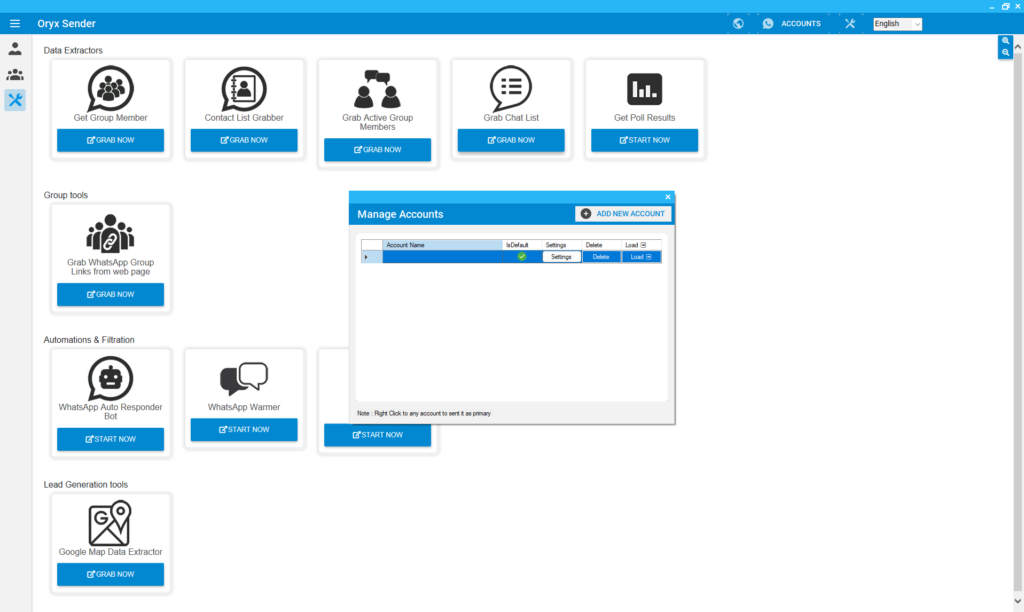Open the tools wrench icon in the top bar

tap(850, 24)
